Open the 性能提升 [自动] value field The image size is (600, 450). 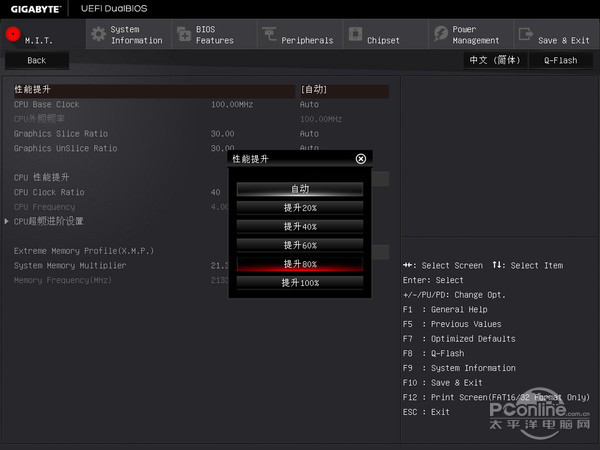(x=344, y=90)
